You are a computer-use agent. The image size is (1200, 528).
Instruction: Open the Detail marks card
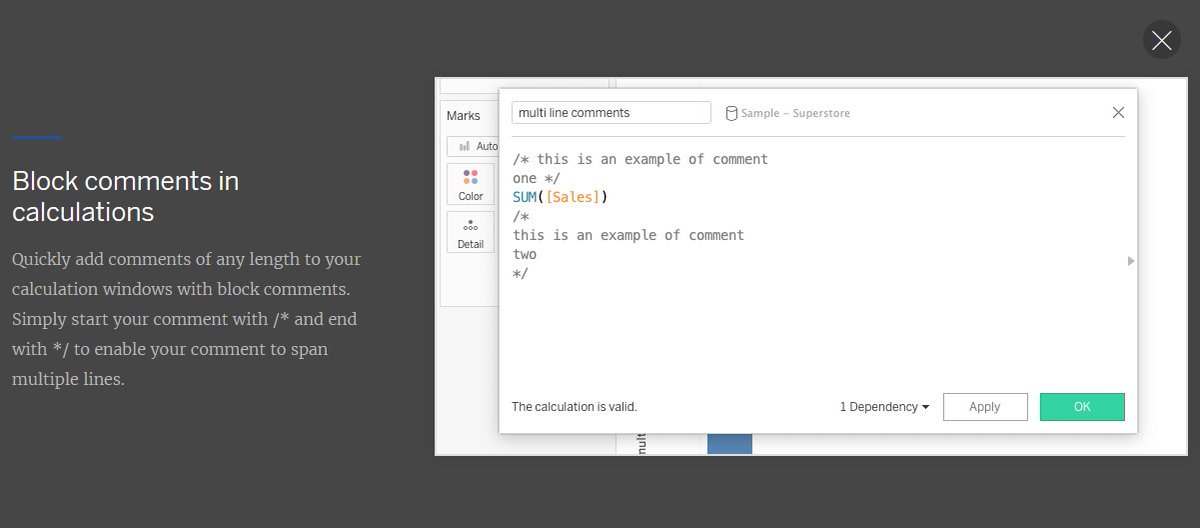pos(470,233)
